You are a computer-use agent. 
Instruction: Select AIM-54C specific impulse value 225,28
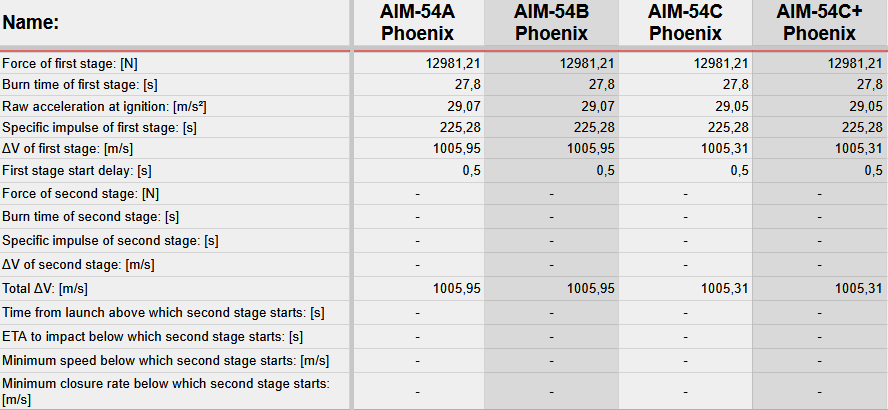point(728,127)
